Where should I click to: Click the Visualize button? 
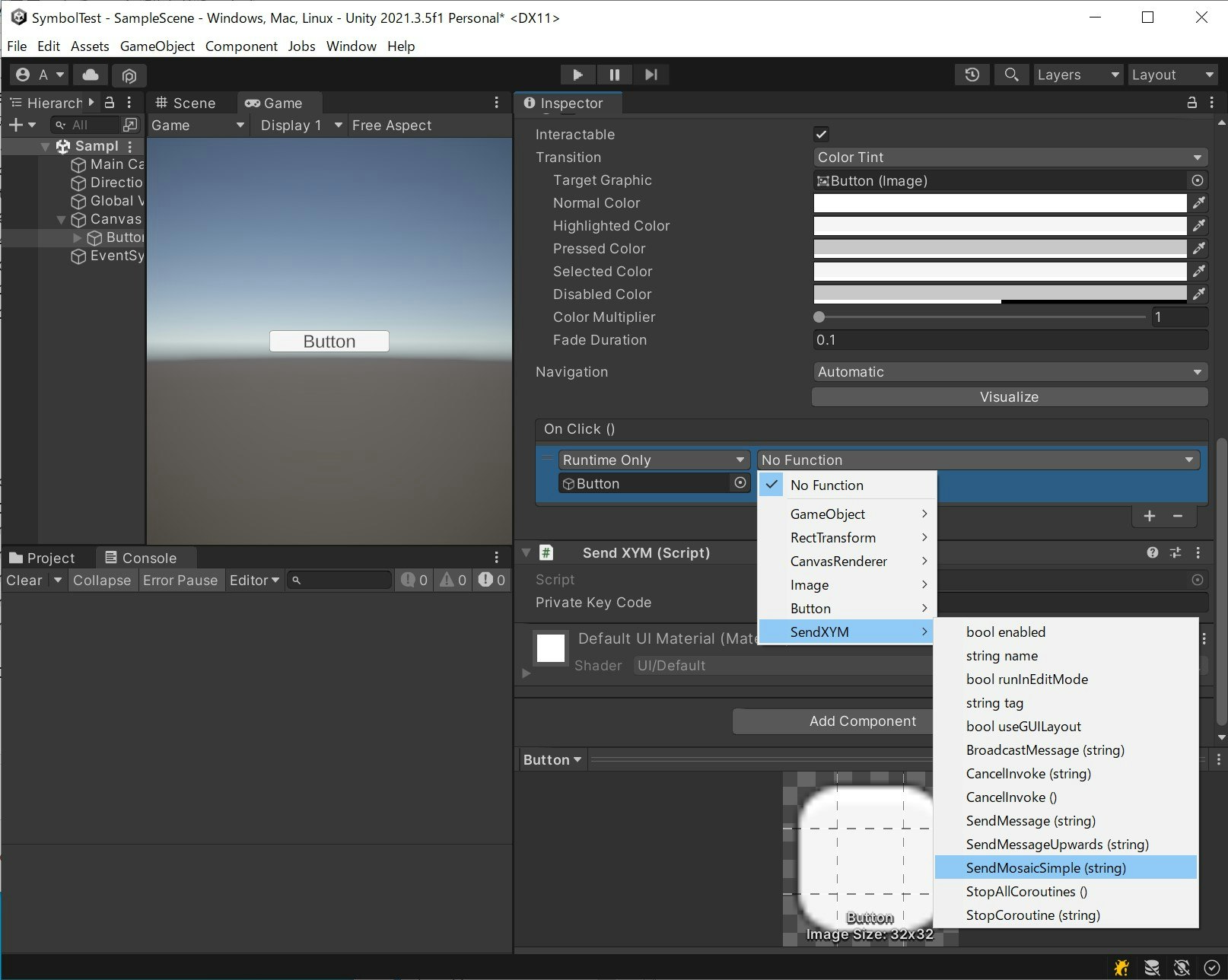(x=1009, y=397)
